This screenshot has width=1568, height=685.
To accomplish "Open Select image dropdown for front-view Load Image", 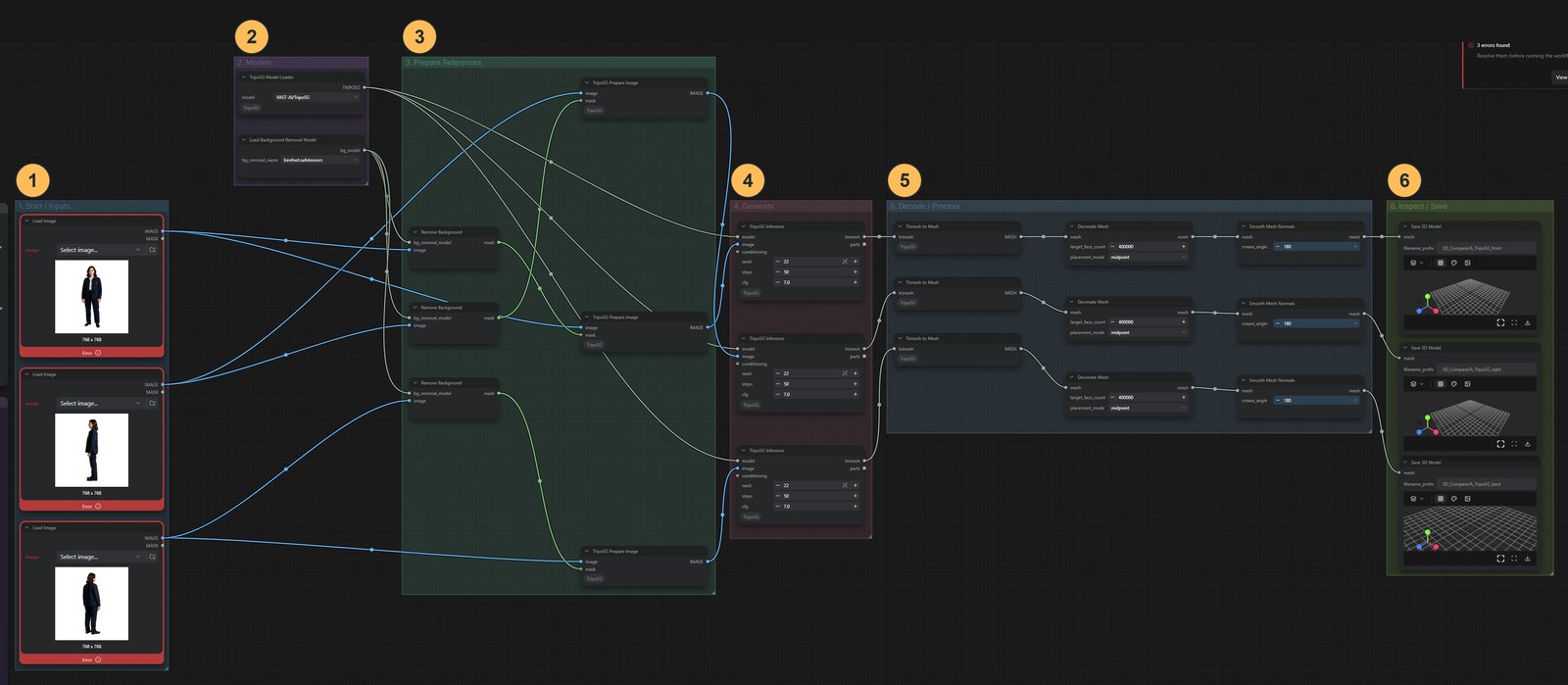I will 100,250.
